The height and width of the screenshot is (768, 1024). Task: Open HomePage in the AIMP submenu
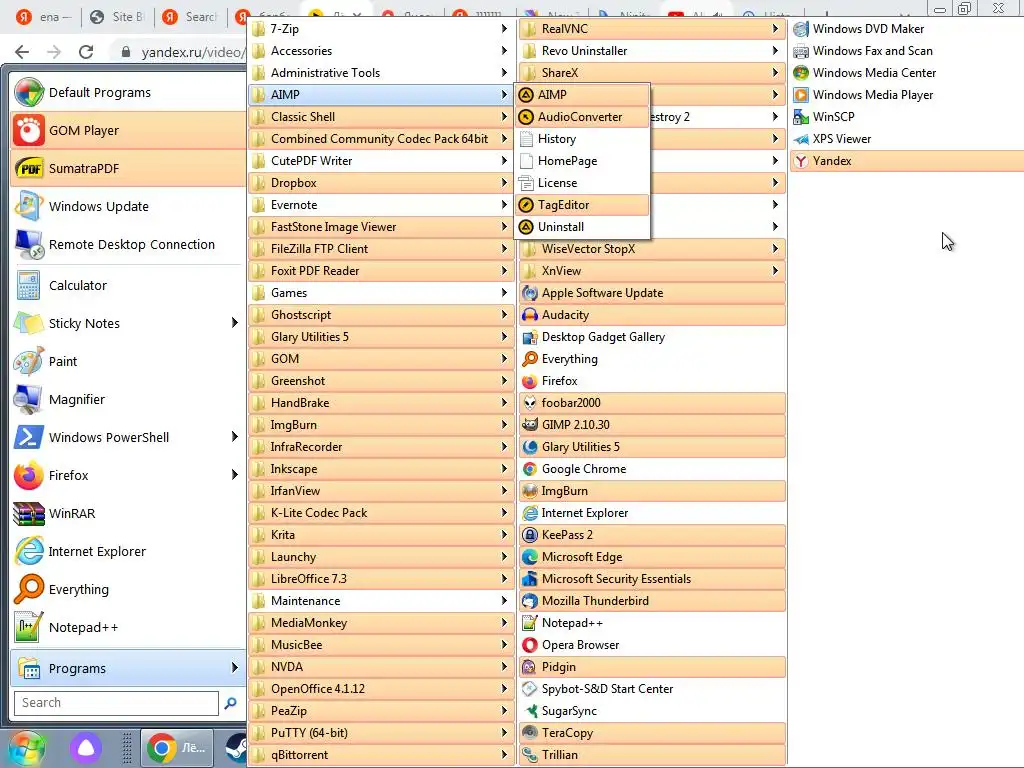(x=583, y=161)
